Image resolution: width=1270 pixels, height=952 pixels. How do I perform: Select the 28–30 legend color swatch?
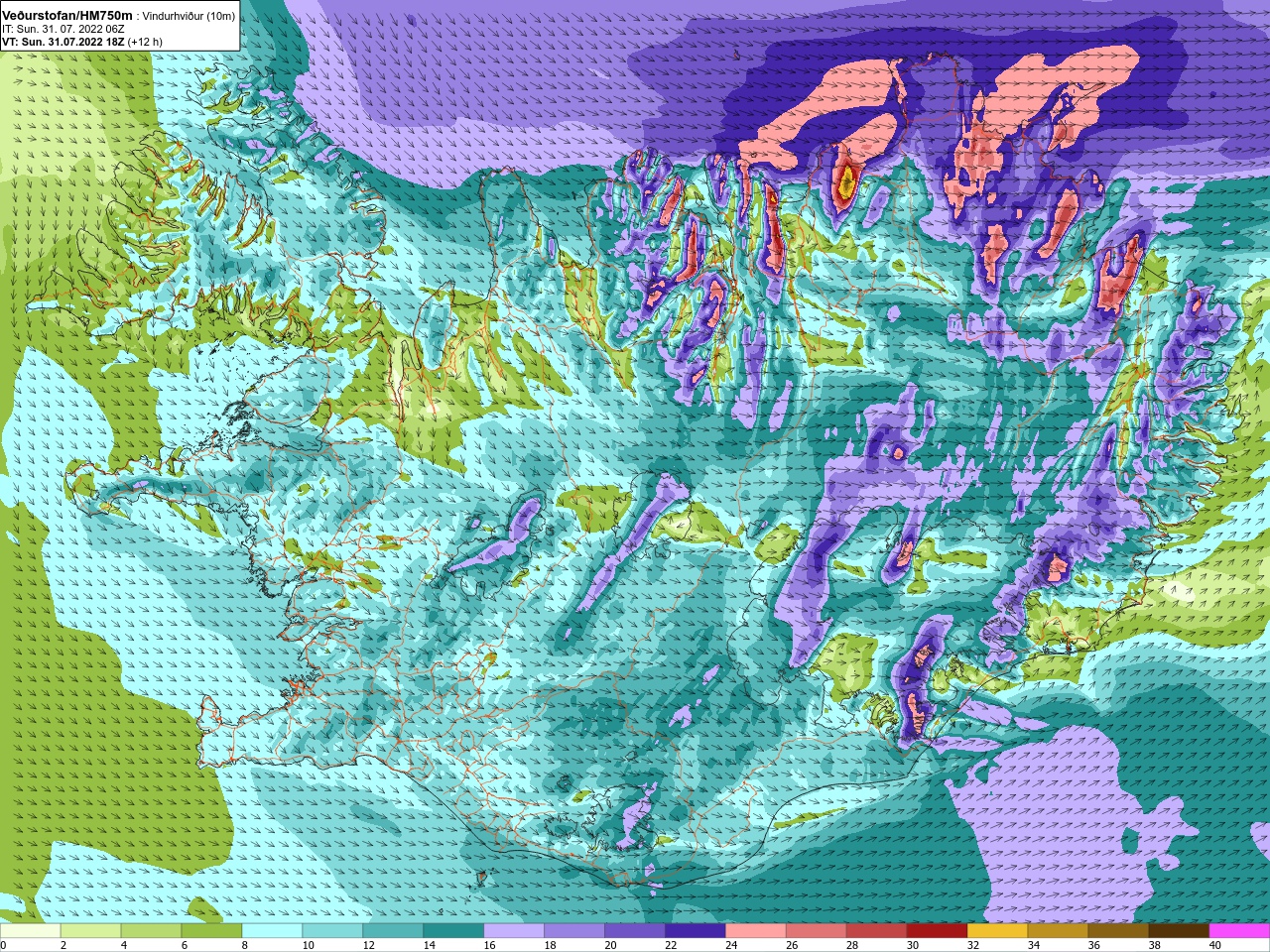[878, 931]
